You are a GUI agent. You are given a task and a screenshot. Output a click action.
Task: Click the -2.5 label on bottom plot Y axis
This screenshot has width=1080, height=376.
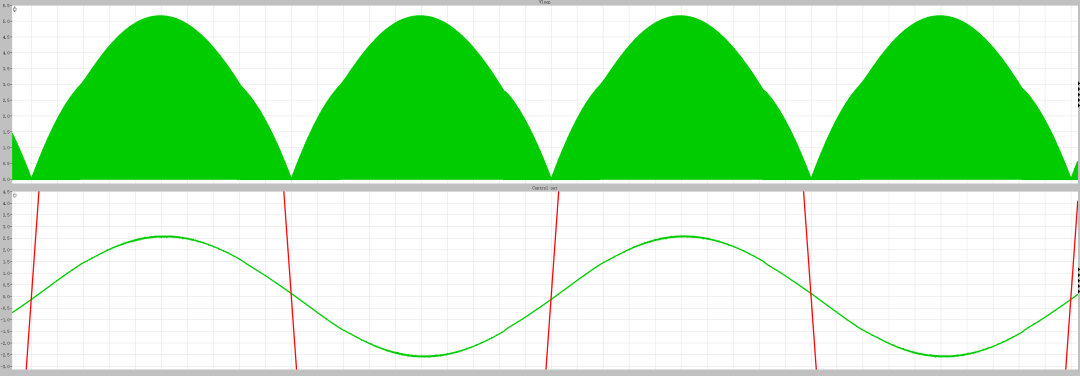(x=6, y=355)
